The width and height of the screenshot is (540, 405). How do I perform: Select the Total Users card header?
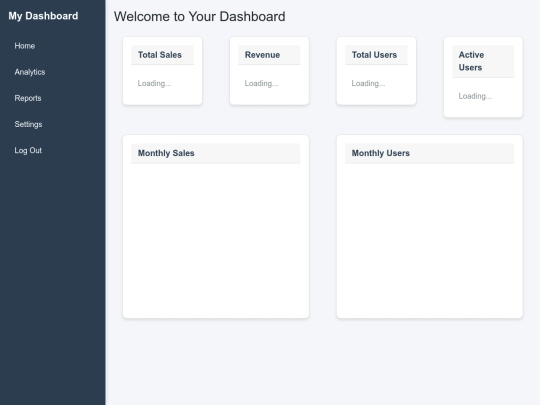pyautogui.click(x=376, y=55)
